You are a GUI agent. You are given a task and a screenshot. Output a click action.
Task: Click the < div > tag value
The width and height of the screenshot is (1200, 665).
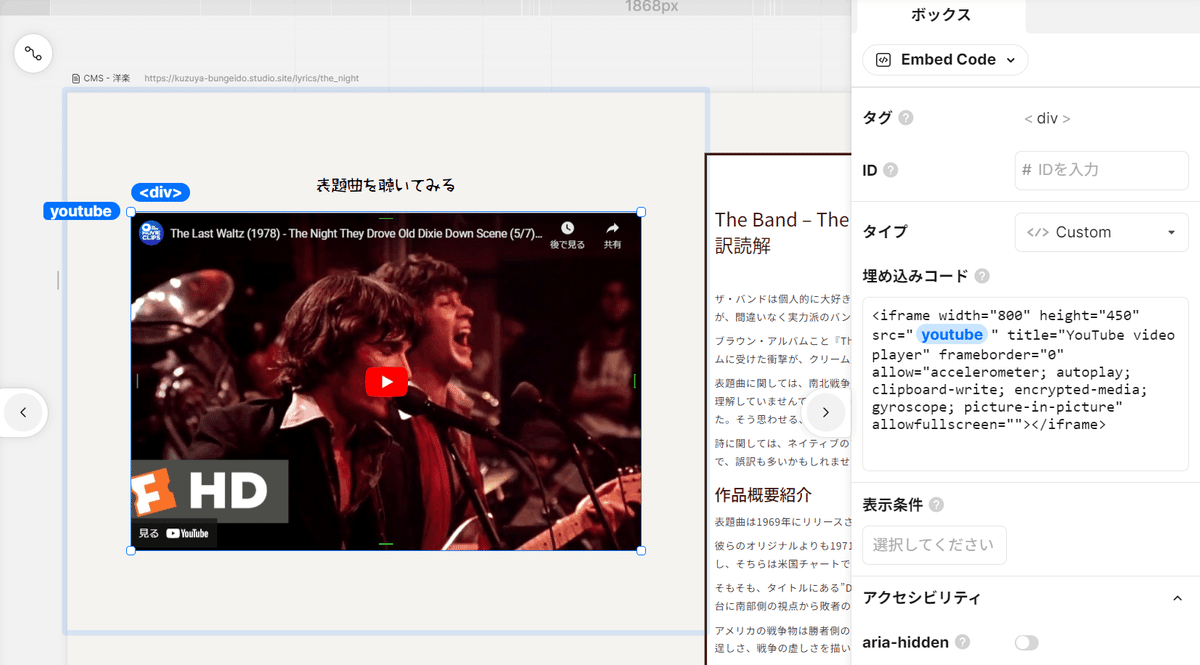click(x=1047, y=118)
